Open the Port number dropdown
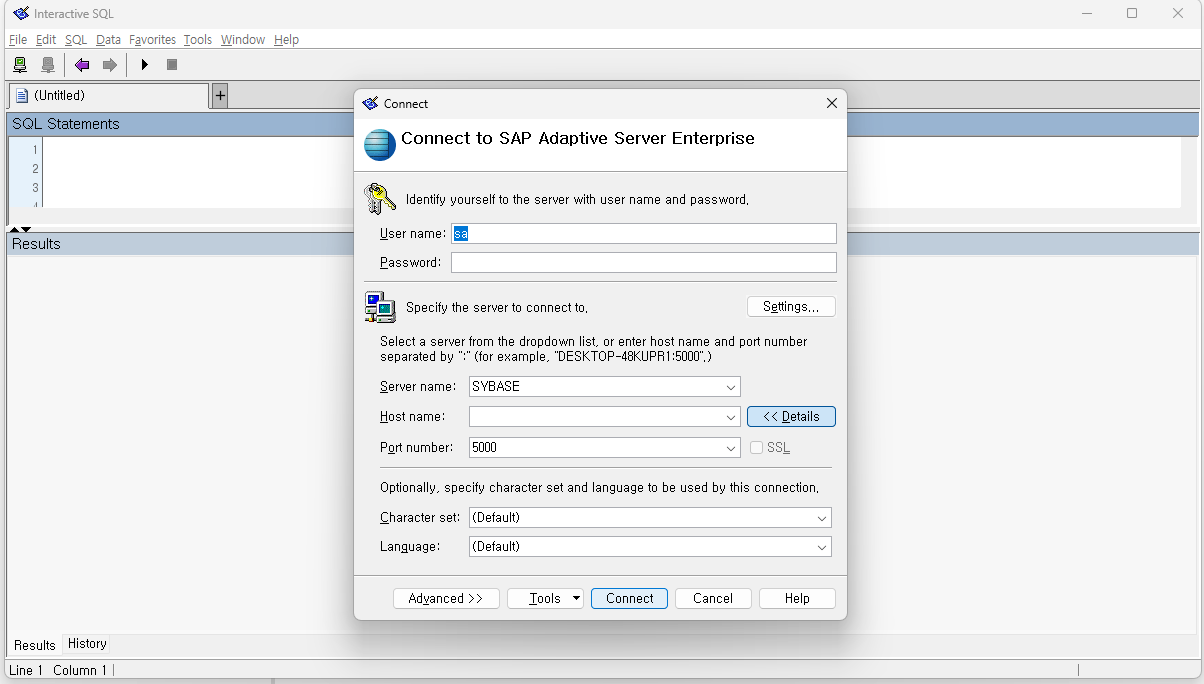This screenshot has height=684, width=1204. pos(730,448)
